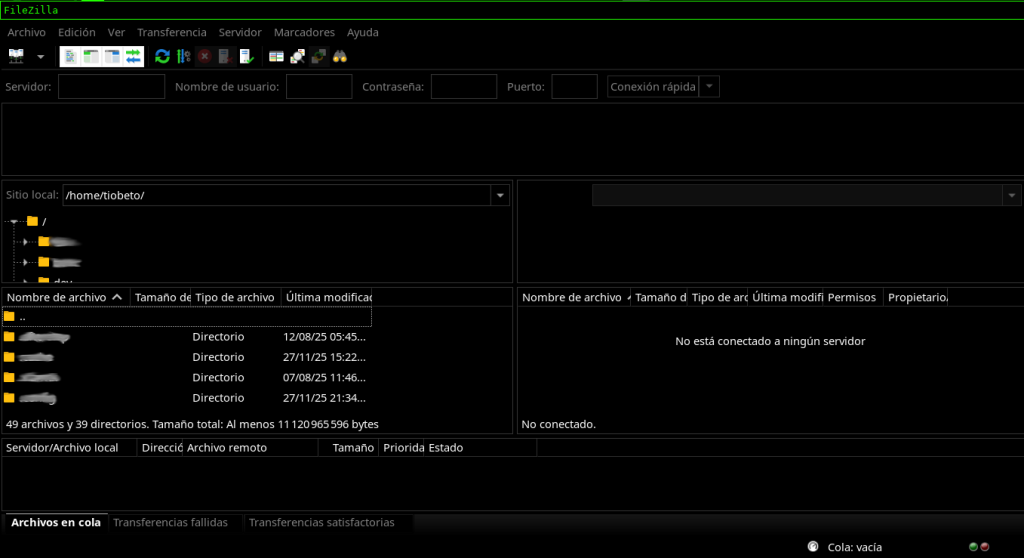Collapse the root "/" tree node
The width and height of the screenshot is (1024, 558).
13,221
